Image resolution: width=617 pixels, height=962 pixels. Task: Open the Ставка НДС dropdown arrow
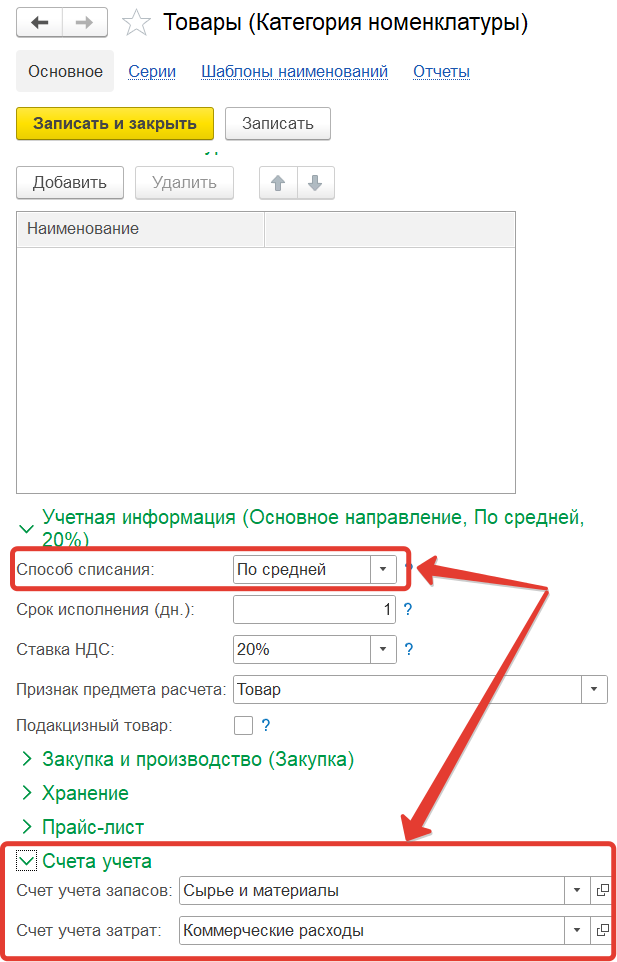point(383,649)
